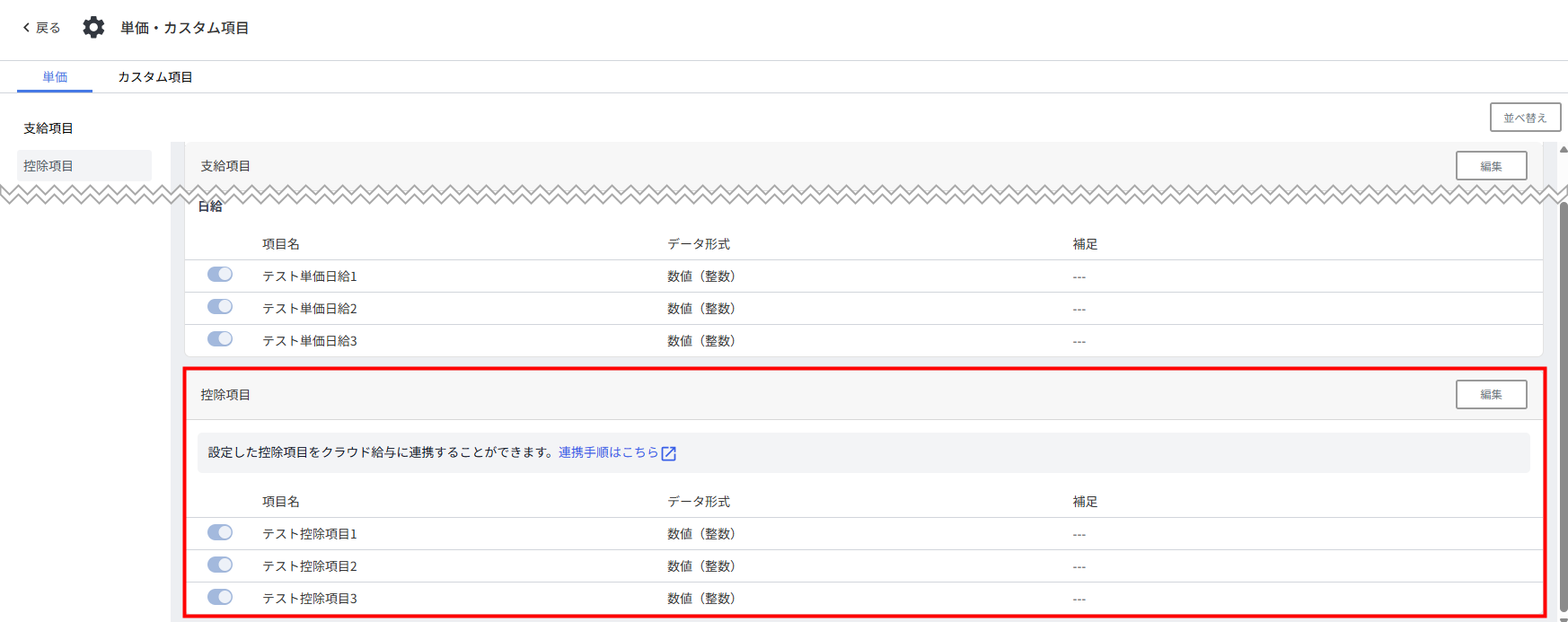Toggle the テスト単価日給2 switch
1568x622 pixels.
tap(220, 307)
